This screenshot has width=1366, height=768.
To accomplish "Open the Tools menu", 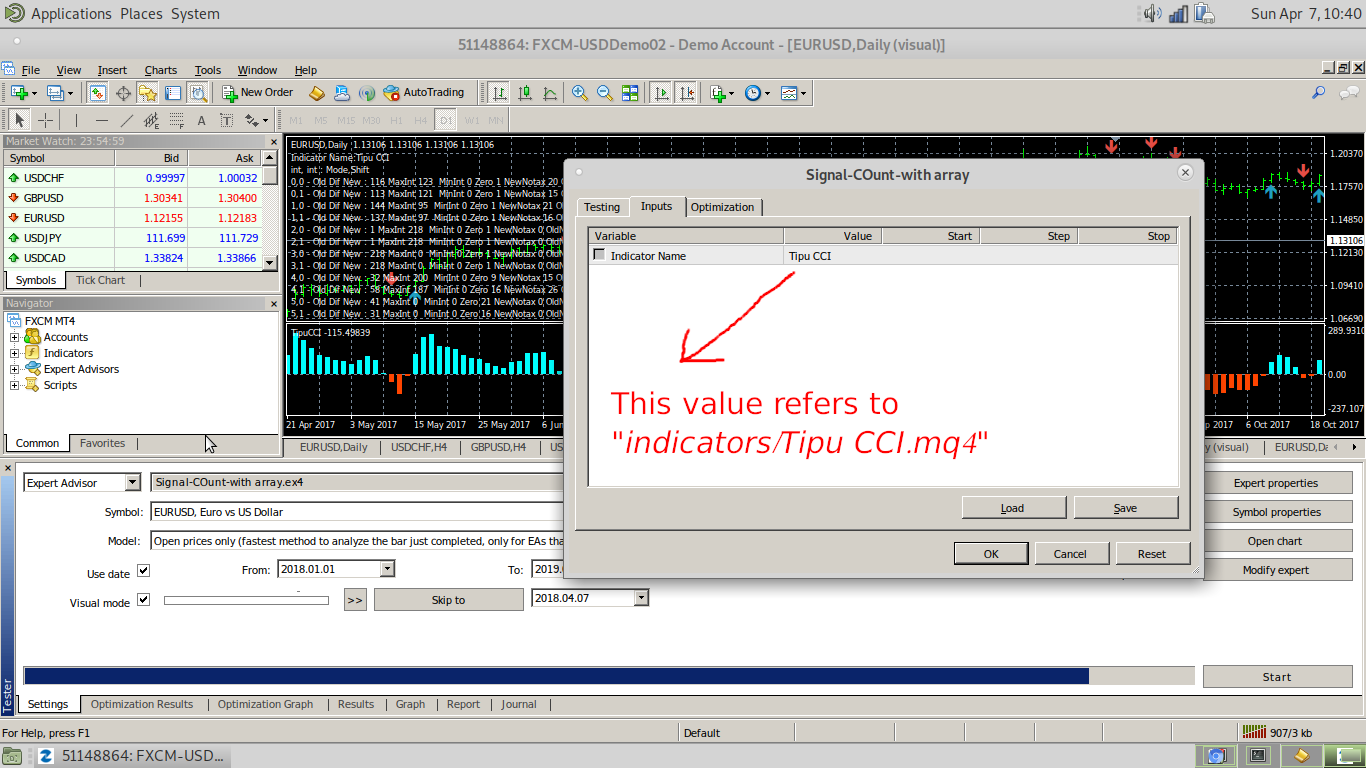I will (x=208, y=70).
